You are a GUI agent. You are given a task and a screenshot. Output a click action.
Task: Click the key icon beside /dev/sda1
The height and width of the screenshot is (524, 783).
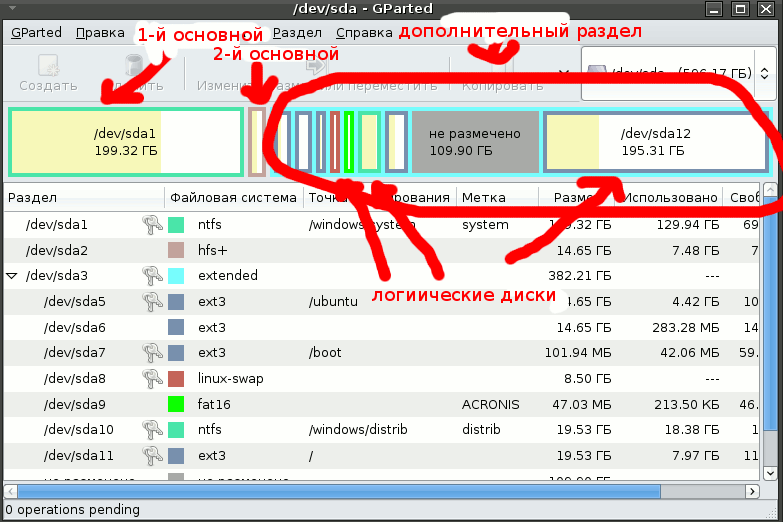pyautogui.click(x=152, y=225)
